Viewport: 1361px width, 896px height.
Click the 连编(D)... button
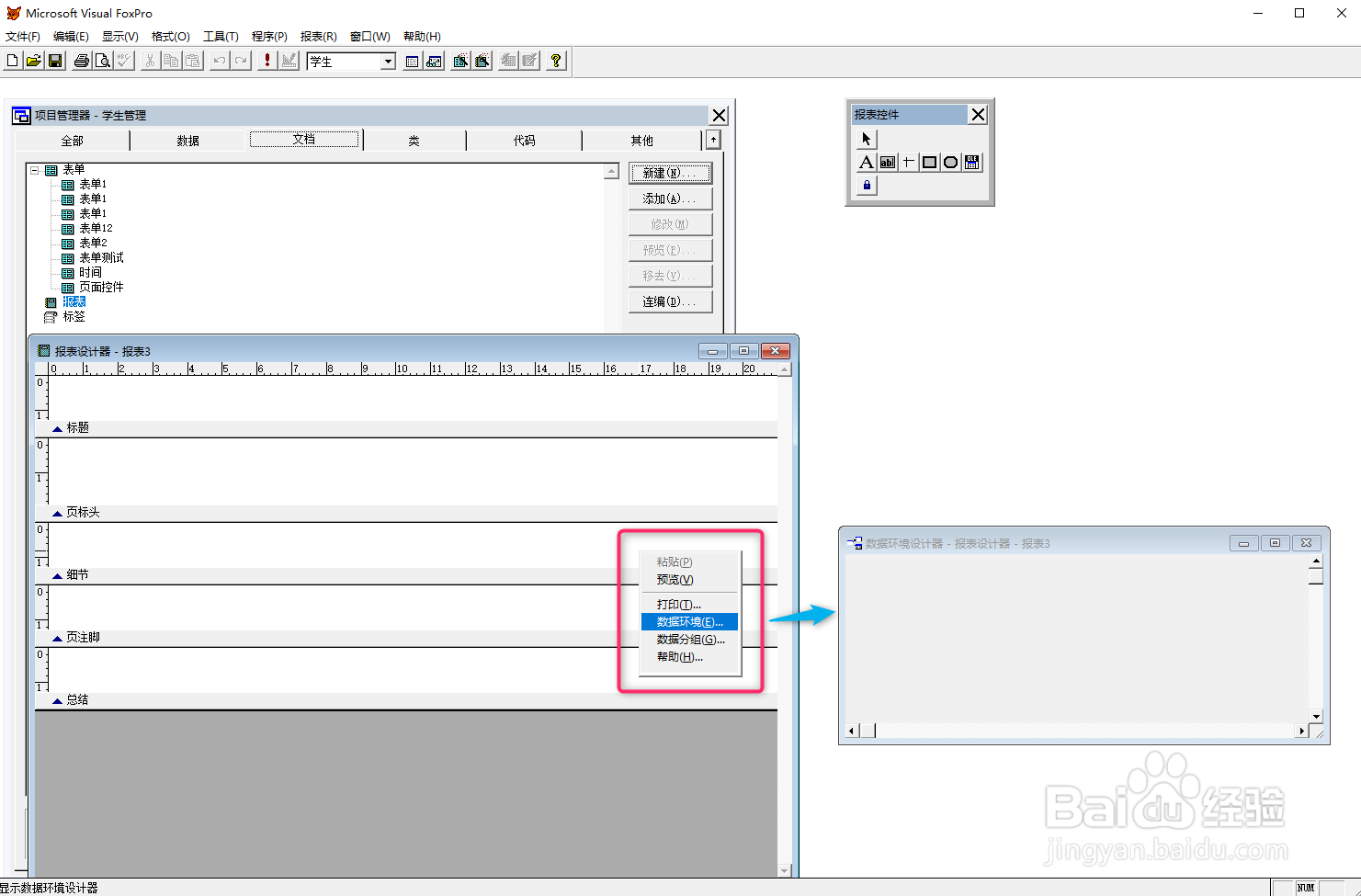(x=671, y=301)
